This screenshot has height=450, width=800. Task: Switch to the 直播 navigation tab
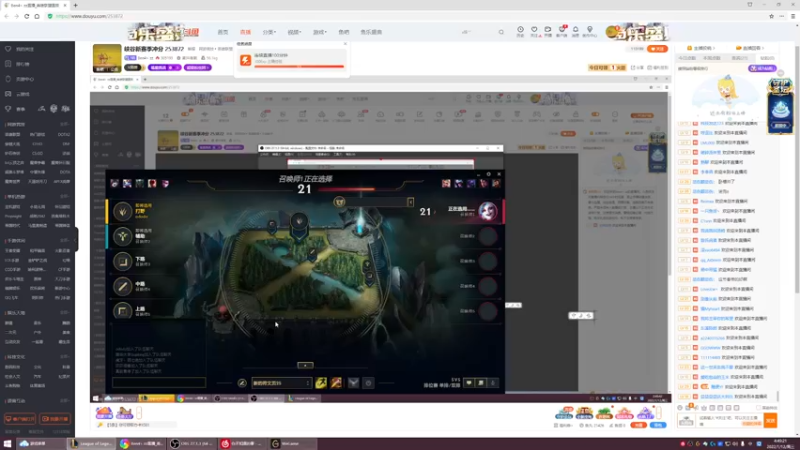pyautogui.click(x=245, y=32)
